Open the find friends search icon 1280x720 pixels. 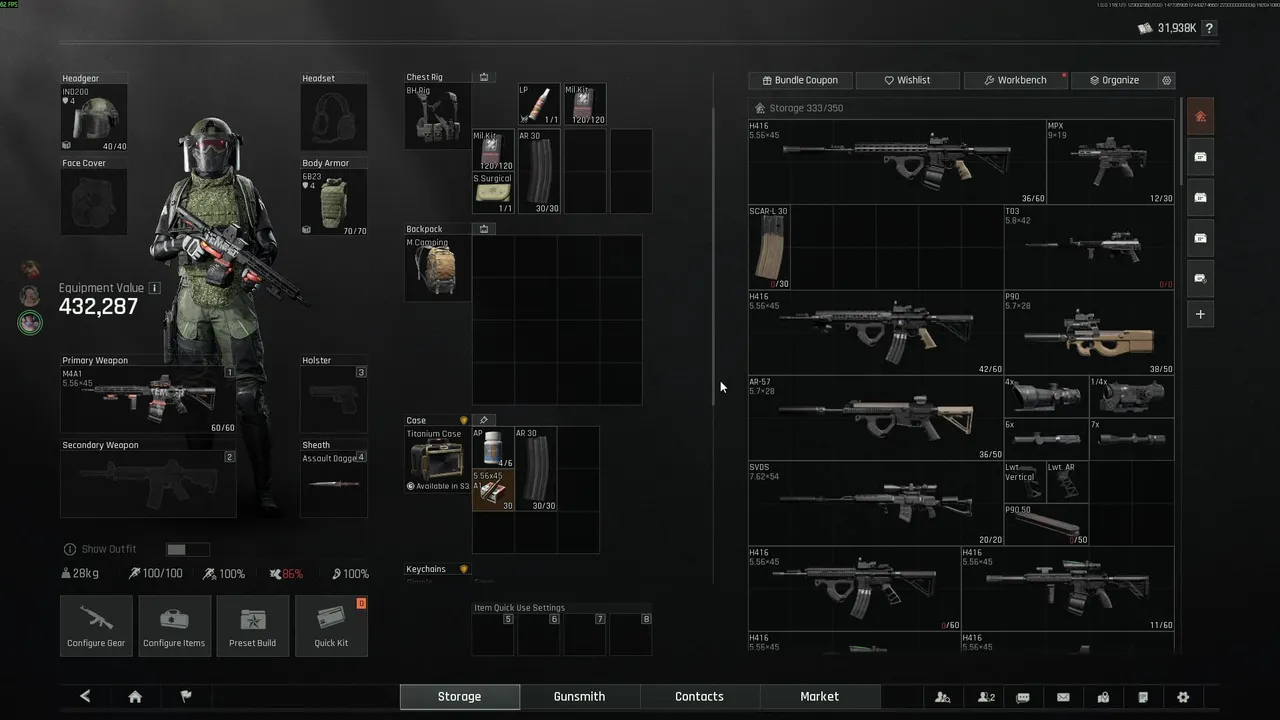(x=942, y=697)
